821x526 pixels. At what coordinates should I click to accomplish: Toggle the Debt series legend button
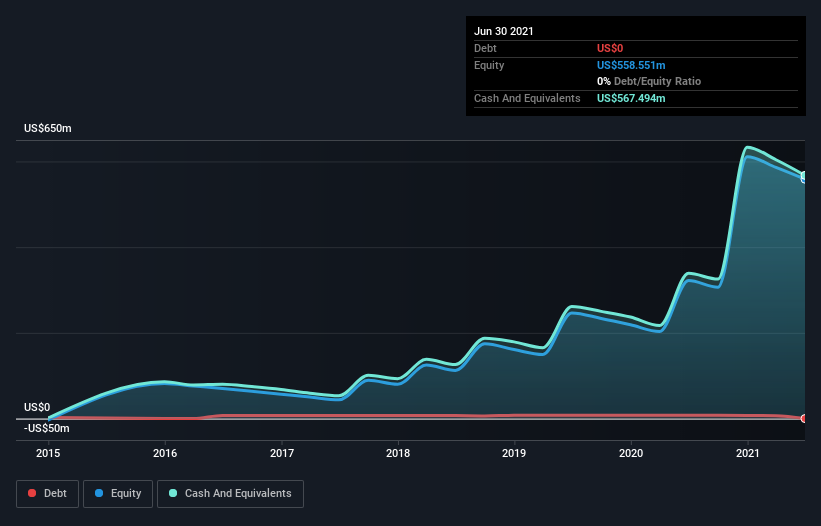coord(47,494)
